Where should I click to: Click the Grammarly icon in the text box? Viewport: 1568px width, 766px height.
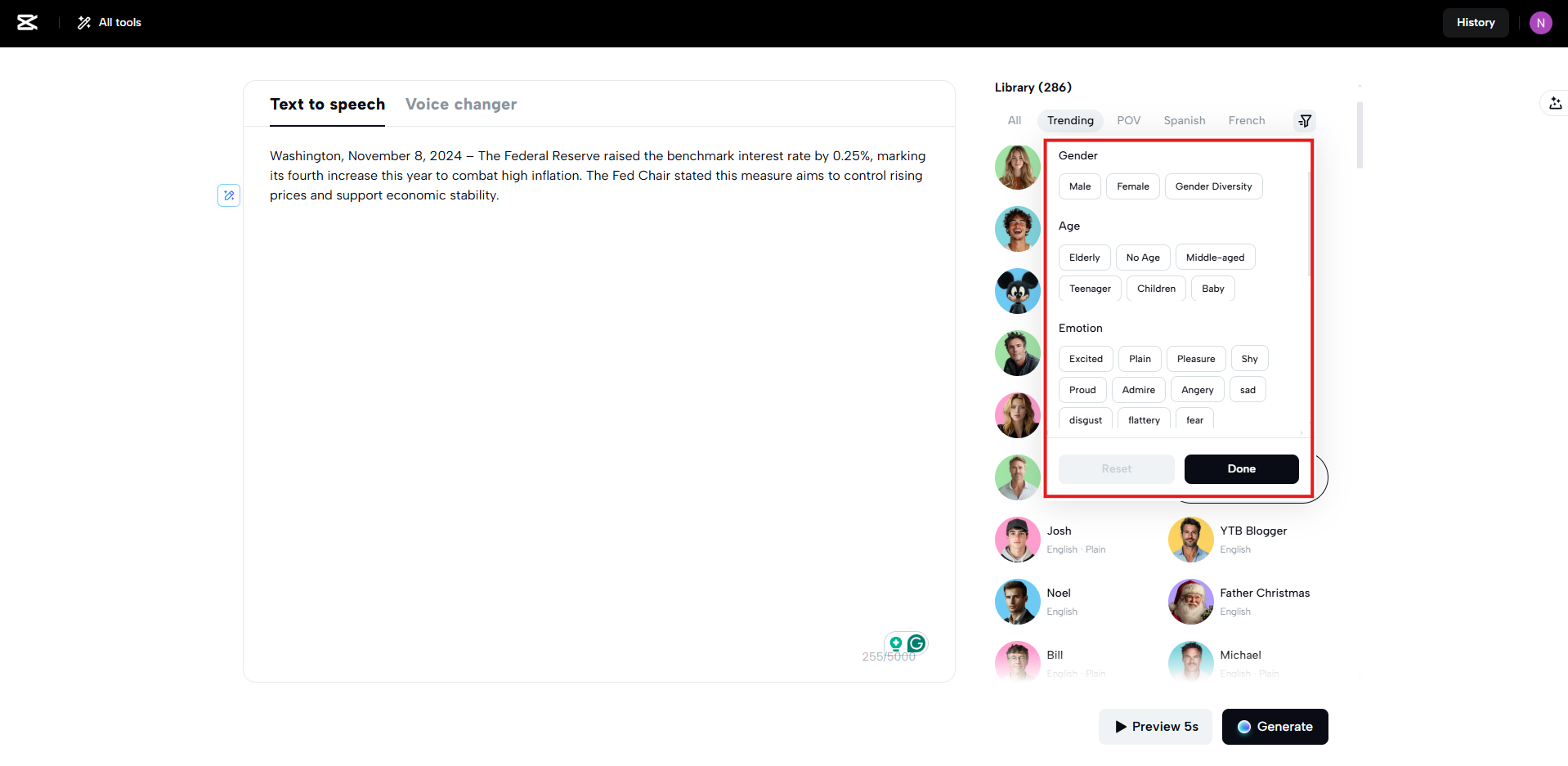916,643
